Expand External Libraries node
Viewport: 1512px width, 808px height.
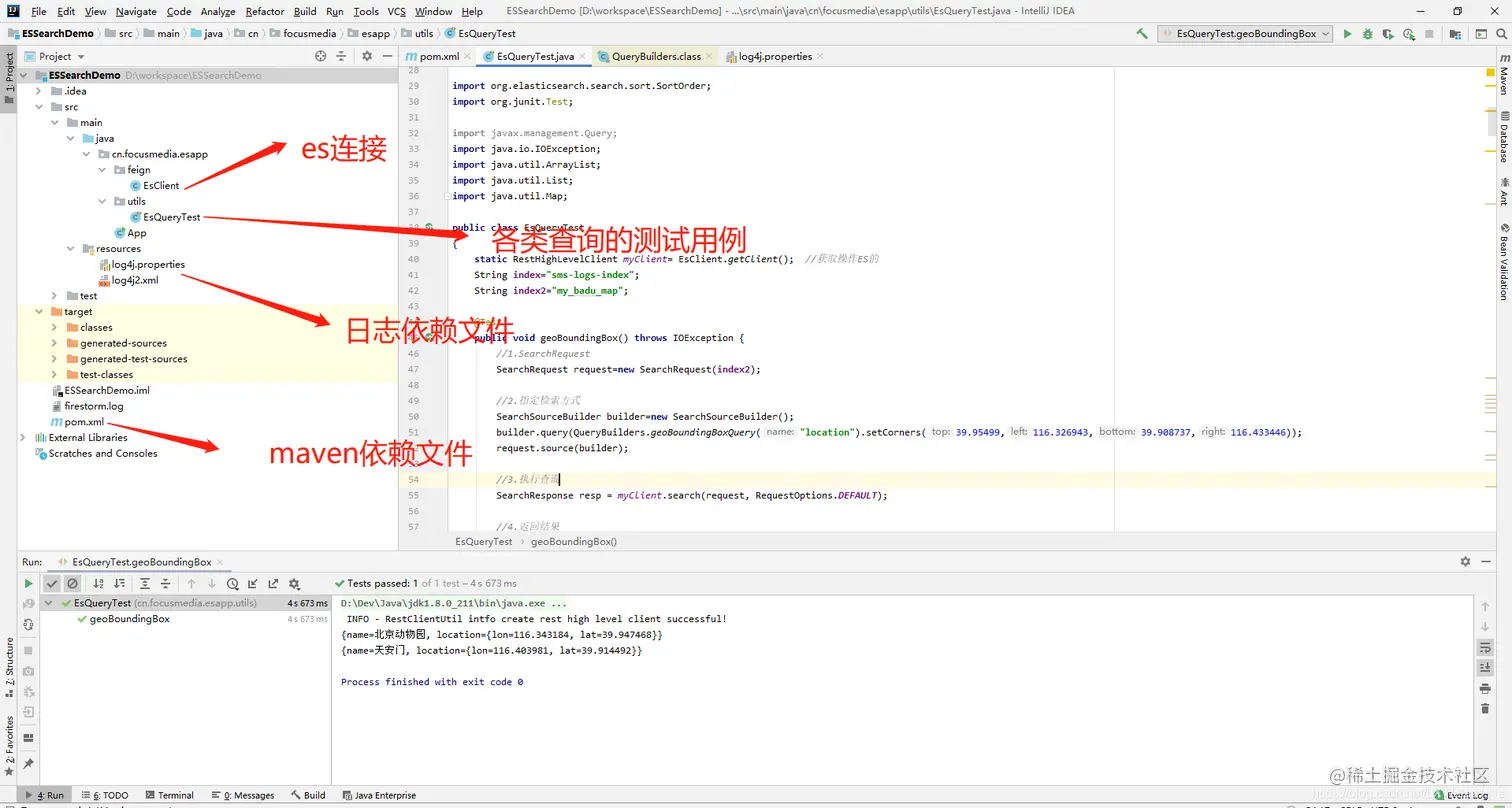pos(24,438)
